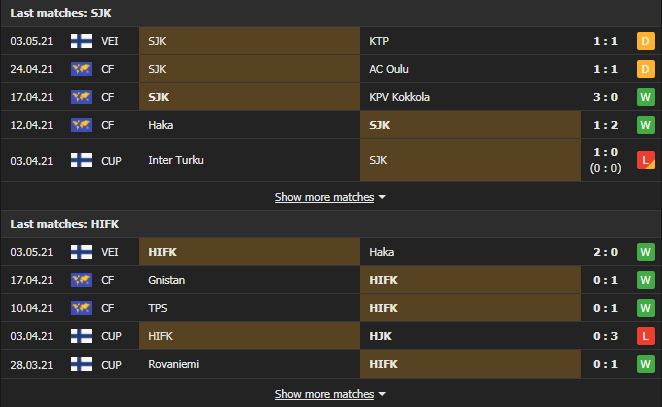Click draw badge for SJK vs AC Oulu

pyautogui.click(x=646, y=69)
